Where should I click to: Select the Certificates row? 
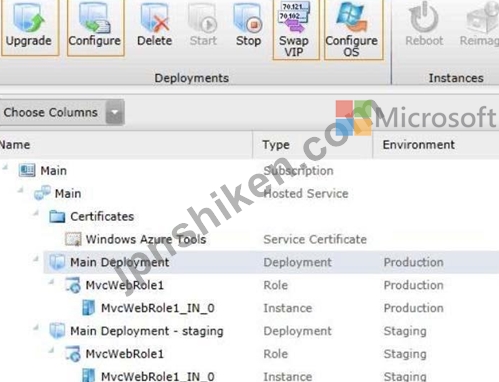(x=249, y=216)
